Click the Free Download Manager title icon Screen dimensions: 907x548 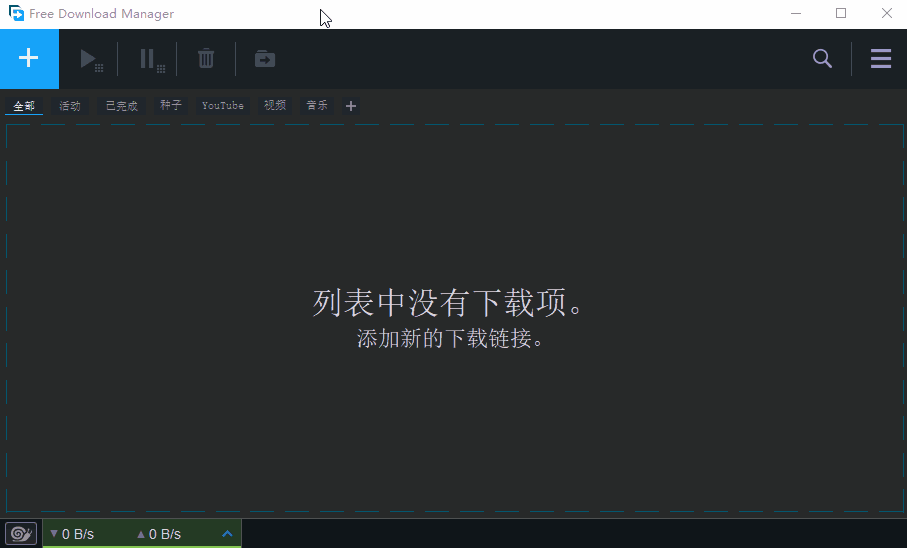16,13
